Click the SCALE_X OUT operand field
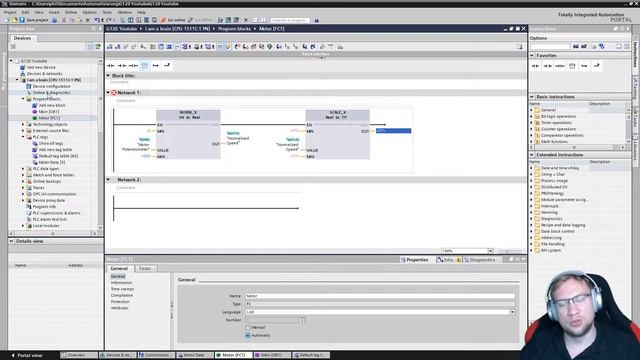 [x=393, y=131]
